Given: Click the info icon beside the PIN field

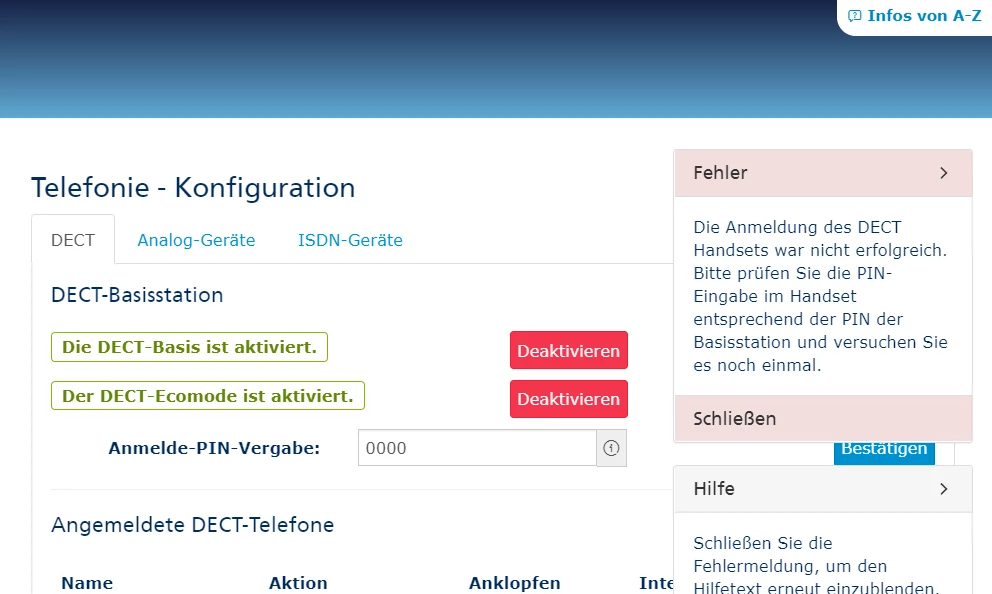Looking at the screenshot, I should tap(611, 448).
